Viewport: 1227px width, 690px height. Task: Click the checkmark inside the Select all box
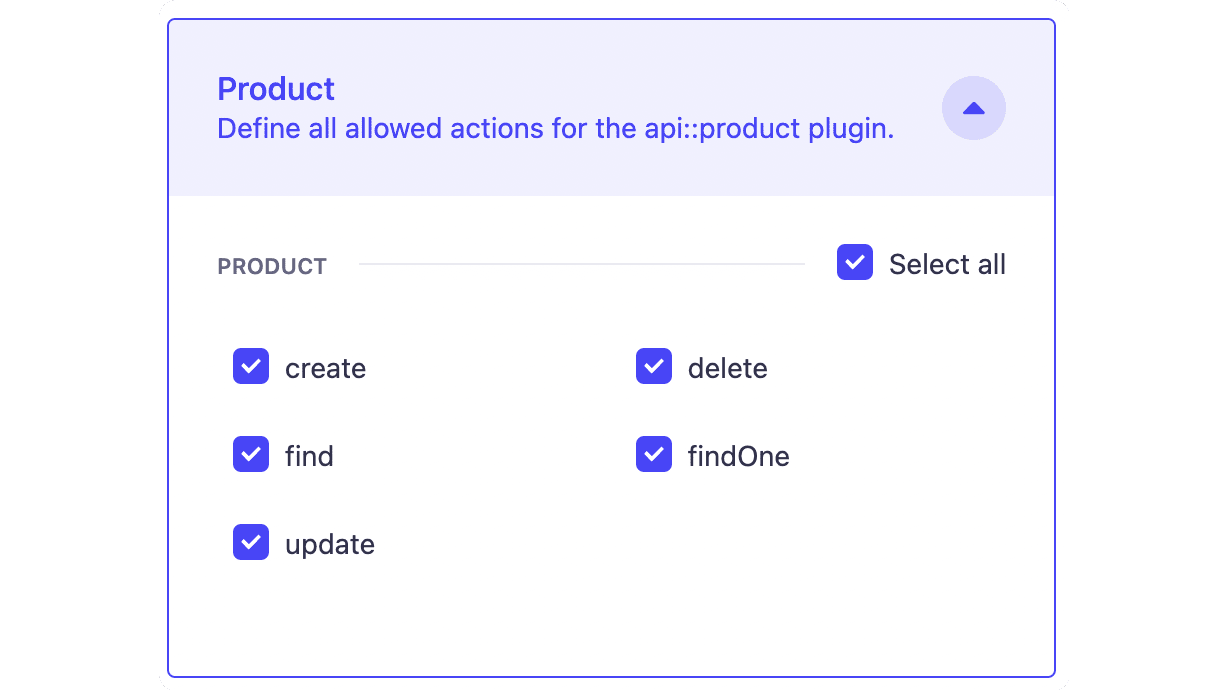855,262
